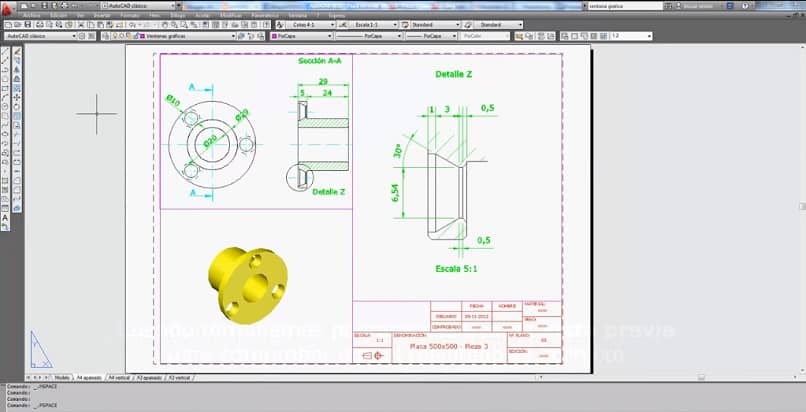Open the PorCapa lineweight dropdown

point(431,36)
